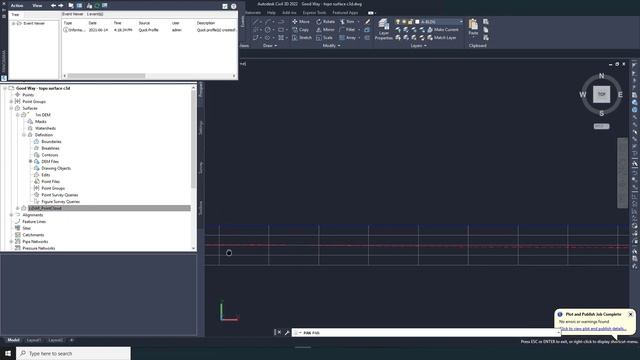The width and height of the screenshot is (640, 360).
Task: Open the Help ribbon tab
Action: point(271,13)
